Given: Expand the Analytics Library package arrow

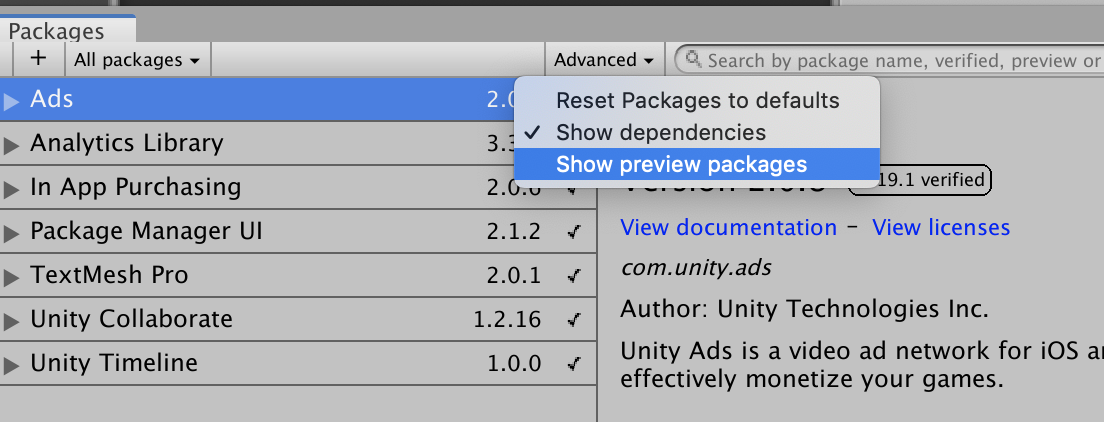Looking at the screenshot, I should pos(12,144).
